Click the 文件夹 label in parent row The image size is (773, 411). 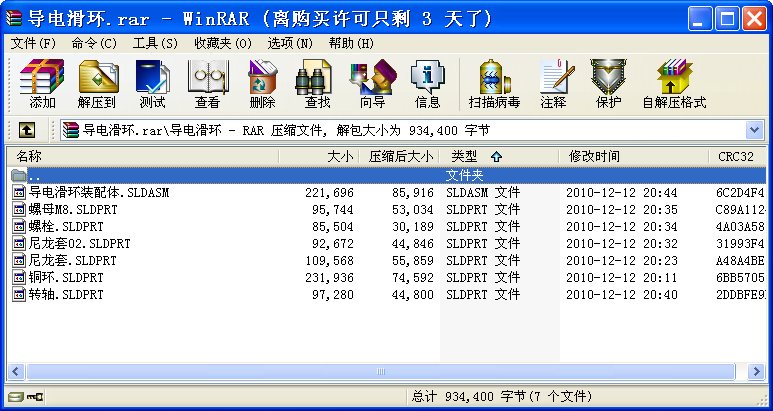(x=464, y=175)
